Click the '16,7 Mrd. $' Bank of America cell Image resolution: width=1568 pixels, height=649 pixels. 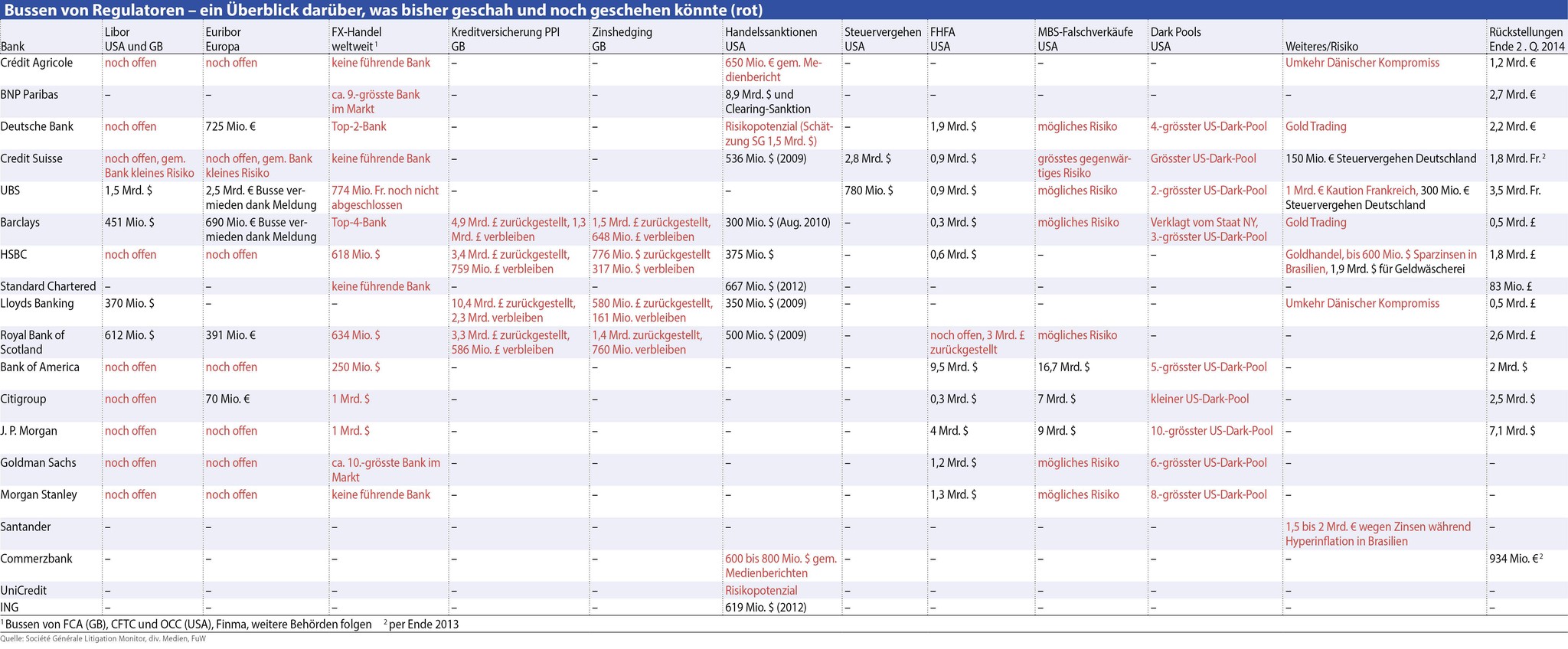pyautogui.click(x=1063, y=367)
